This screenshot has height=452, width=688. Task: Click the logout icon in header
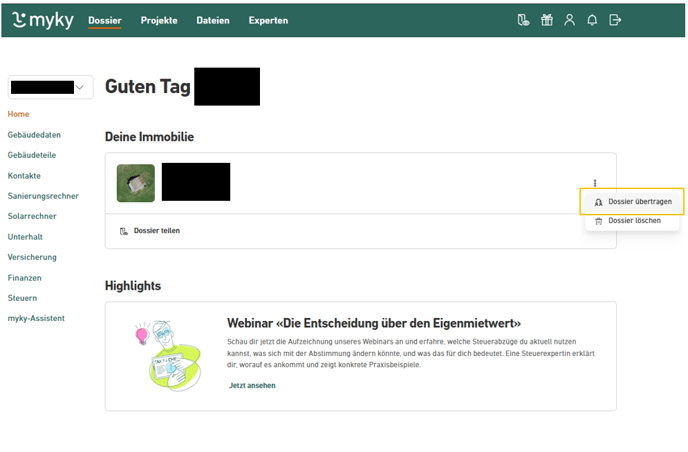tap(616, 20)
